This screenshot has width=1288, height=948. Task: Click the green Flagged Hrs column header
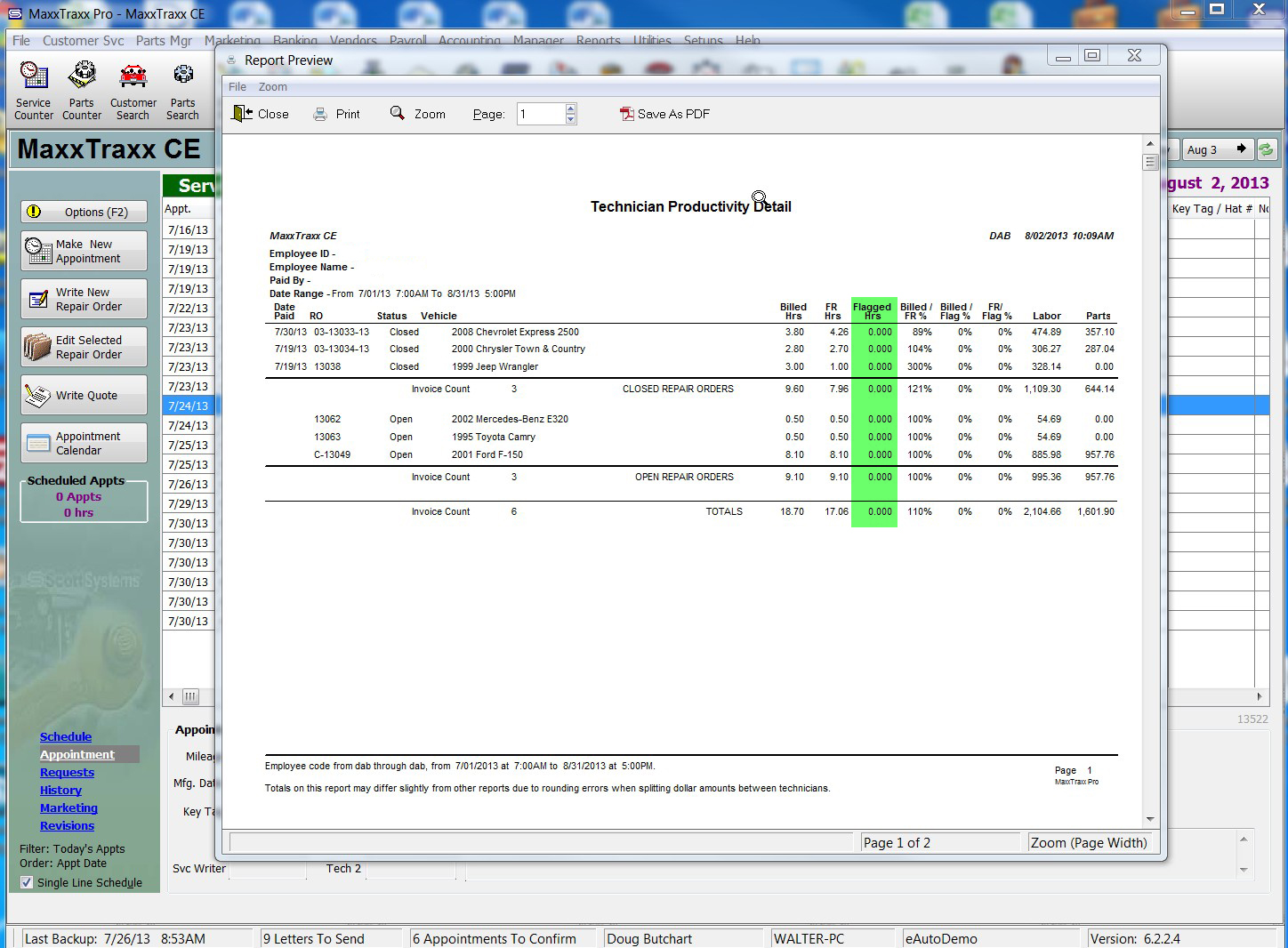click(x=873, y=311)
